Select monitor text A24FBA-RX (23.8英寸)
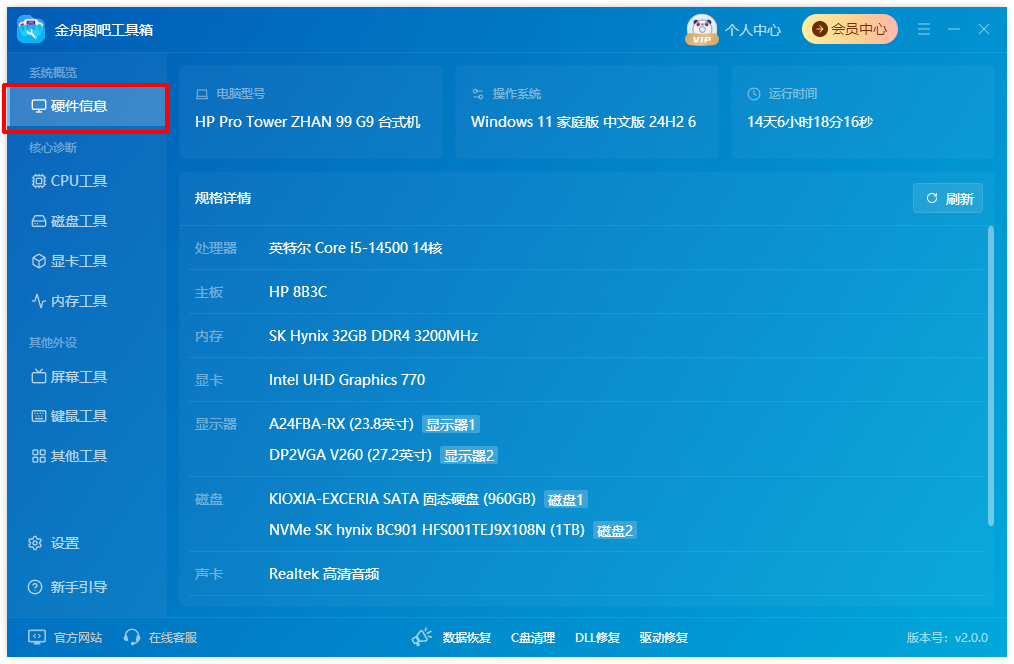The width and height of the screenshot is (1014, 664). [x=341, y=424]
